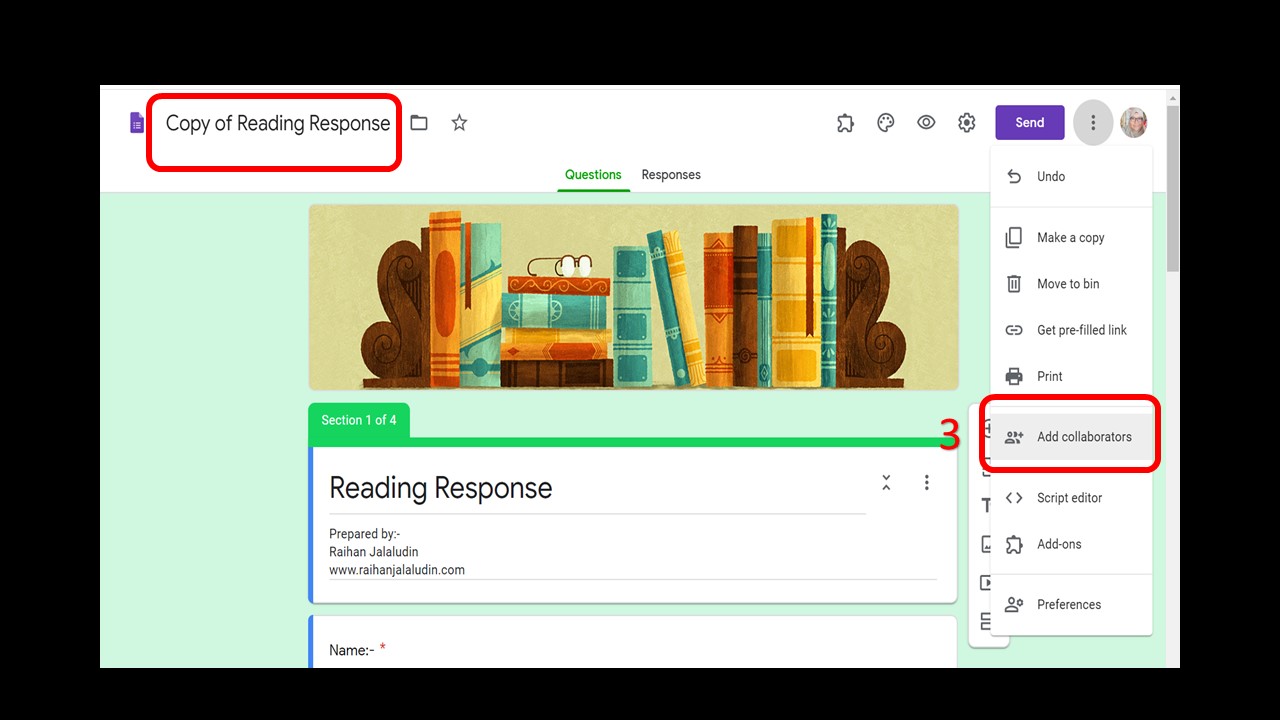Click the 'Name:-' question title
This screenshot has height=720, width=1280.
(x=352, y=650)
